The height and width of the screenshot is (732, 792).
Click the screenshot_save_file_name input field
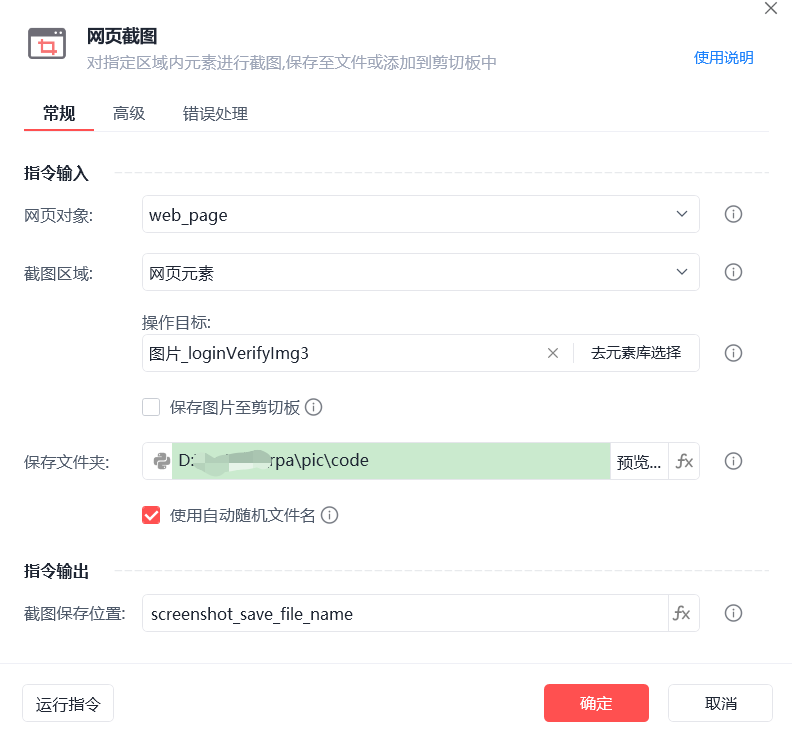400,613
